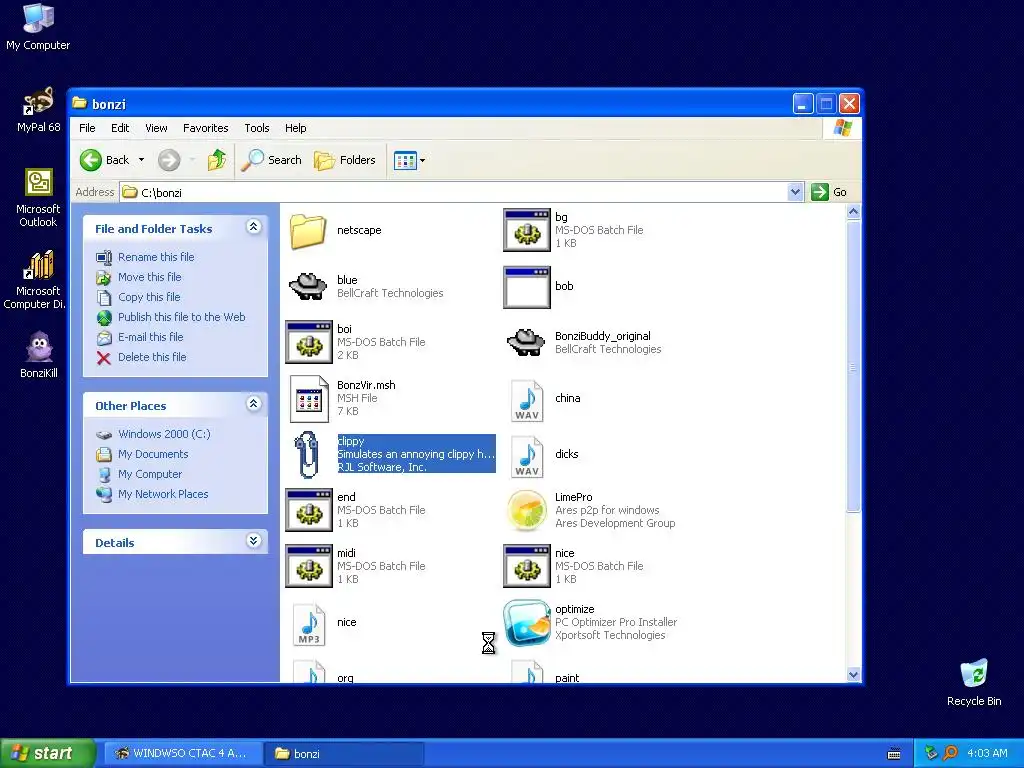Screen dimensions: 1024x768
Task: Click the bonzi taskbar button
Action: point(345,754)
